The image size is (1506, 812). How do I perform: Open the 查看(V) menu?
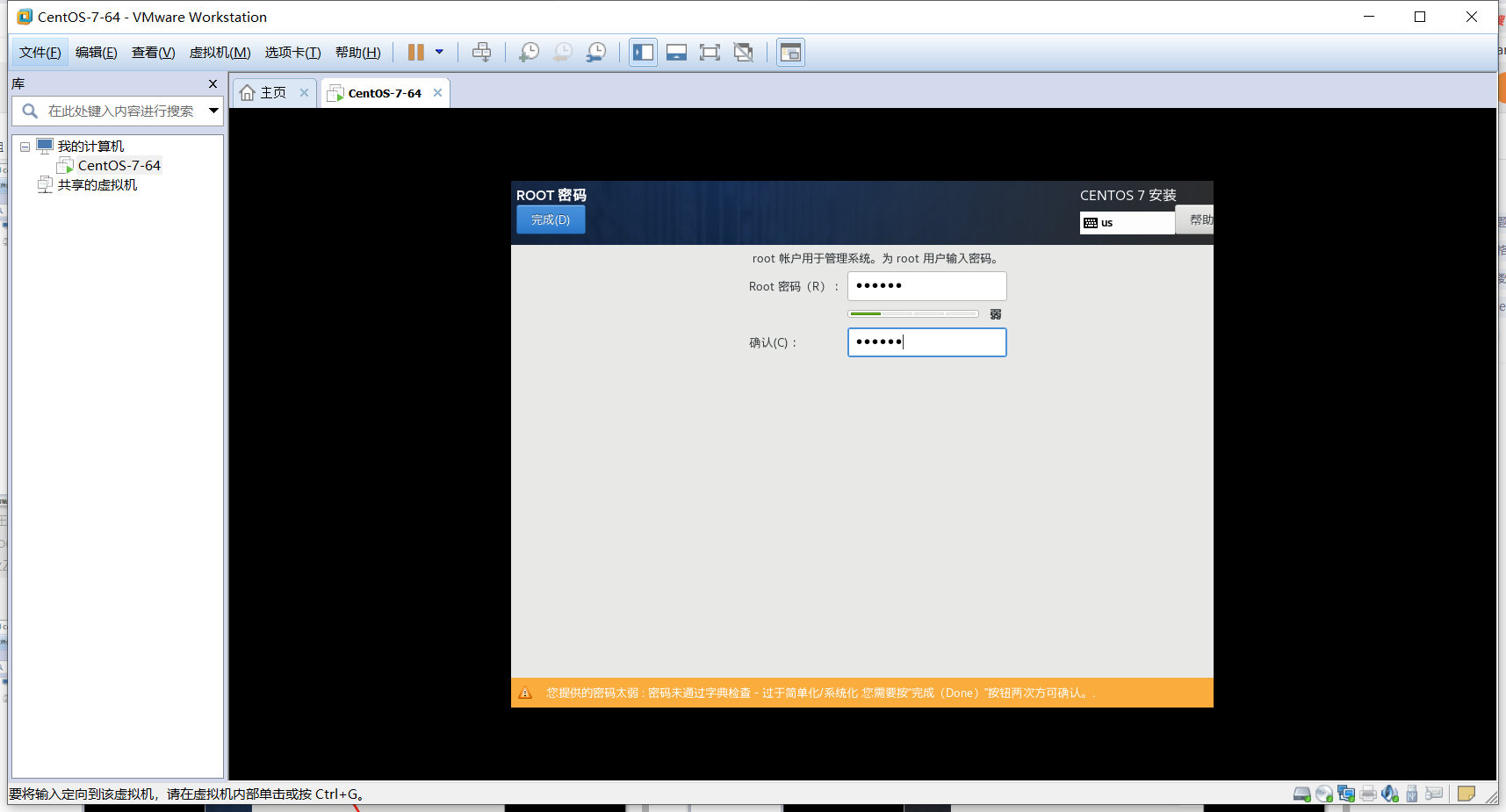[x=154, y=53]
